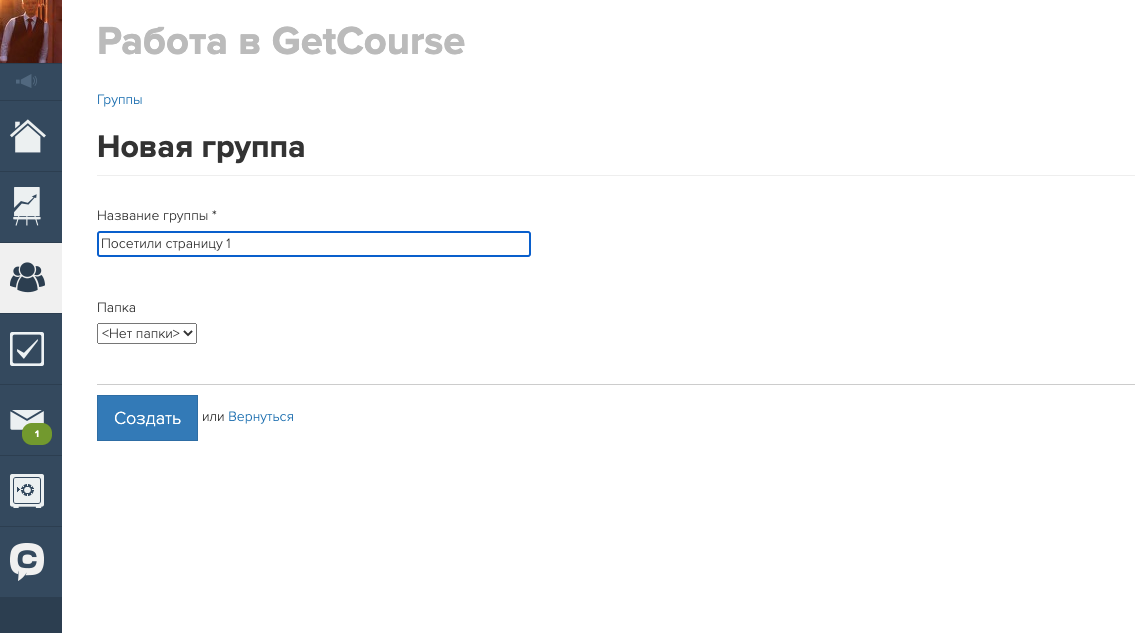Toggle the megaphone sound icon

point(28,81)
